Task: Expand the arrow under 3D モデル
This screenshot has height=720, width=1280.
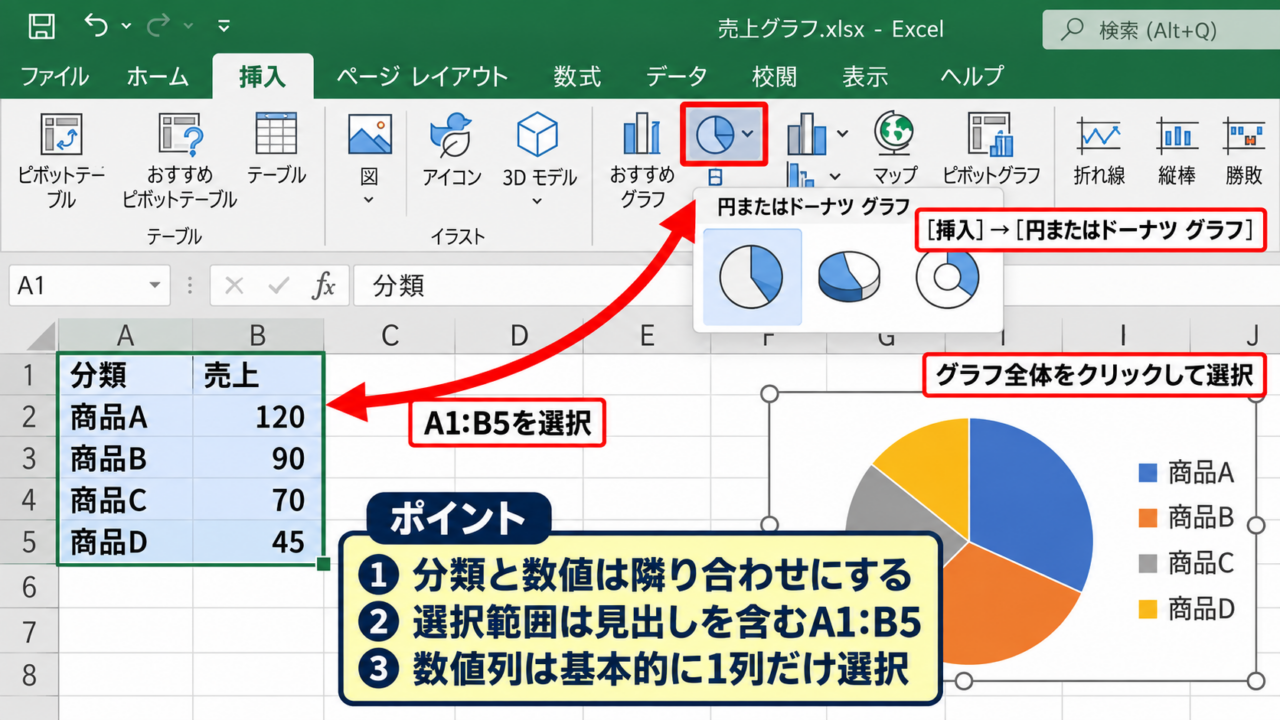Action: click(538, 202)
